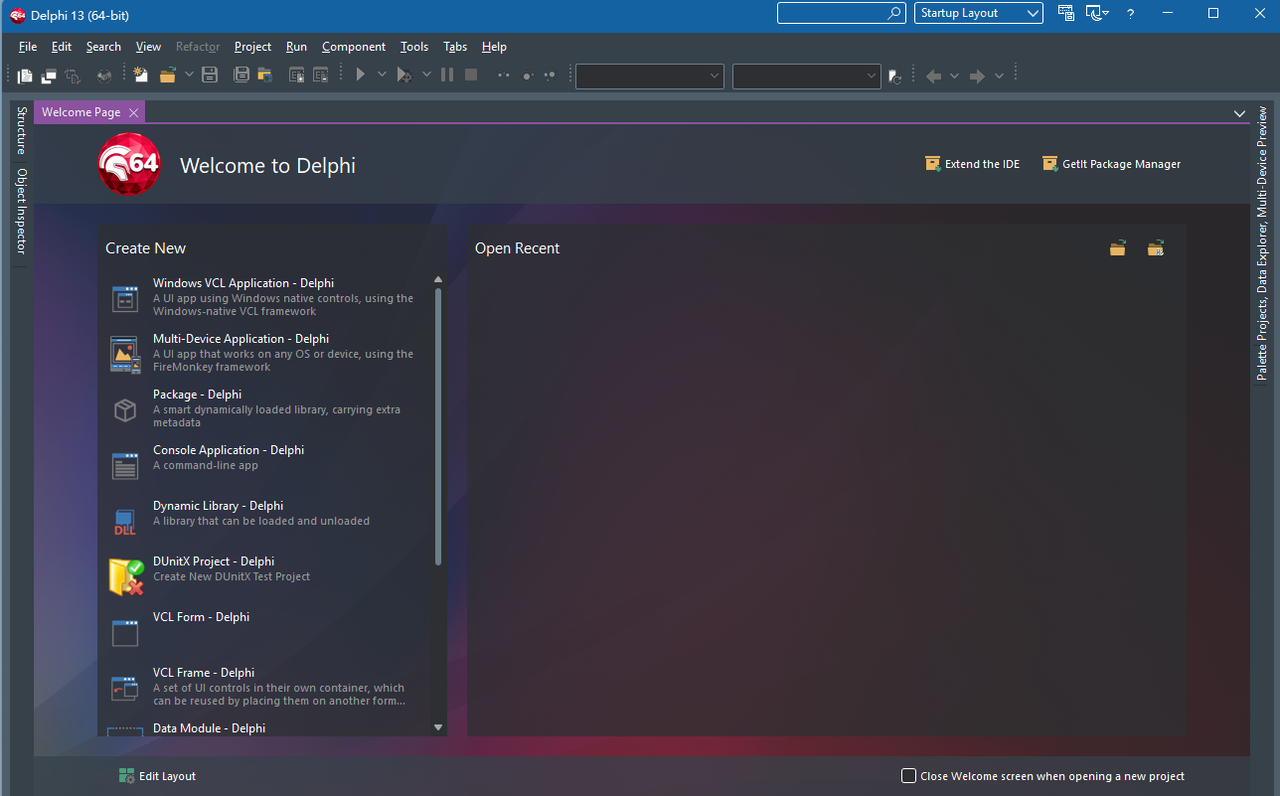This screenshot has height=796, width=1280.
Task: Expand the Back history dropdown arrow
Action: 955,76
